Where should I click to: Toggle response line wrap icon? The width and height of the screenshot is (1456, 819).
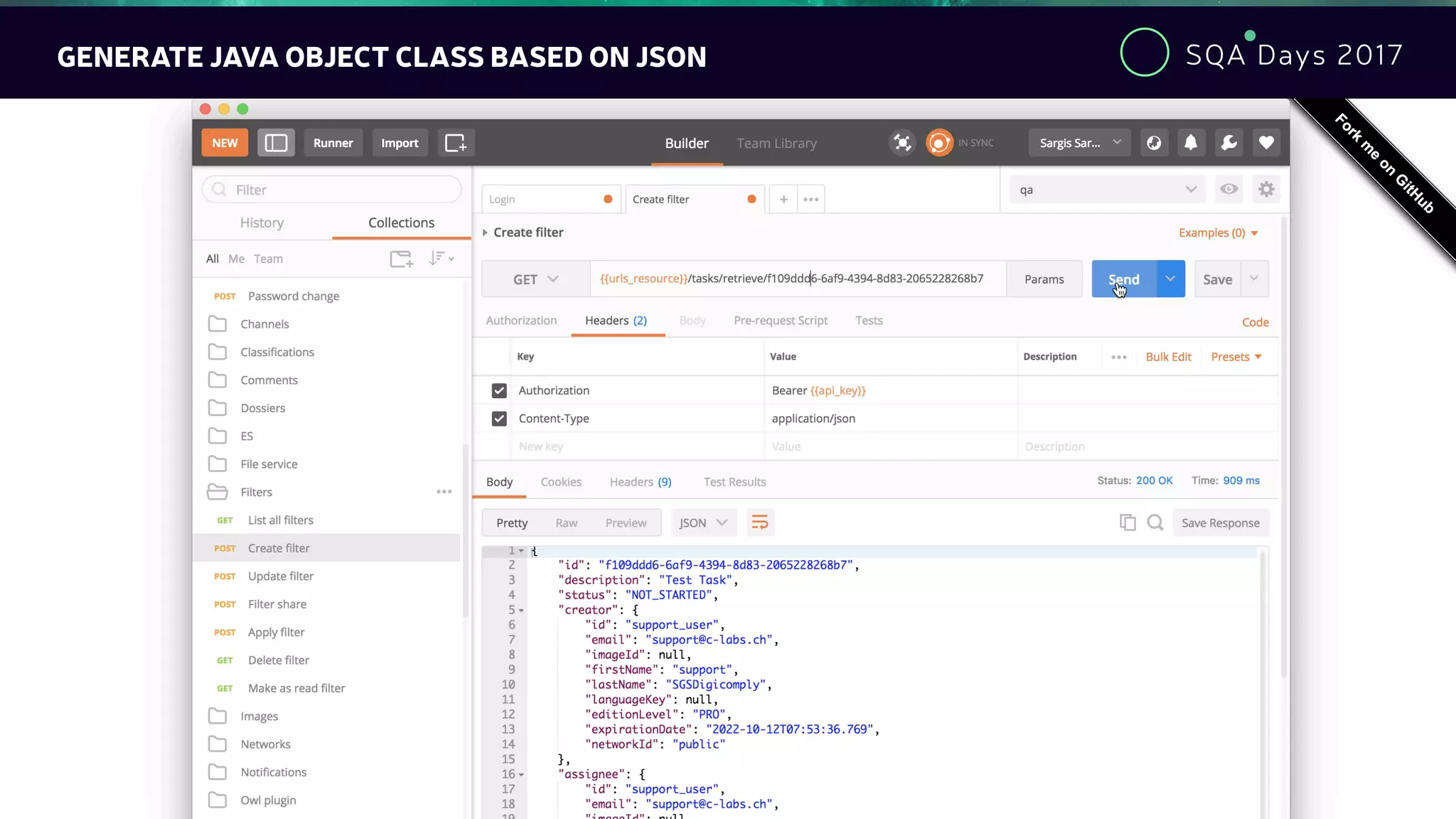point(760,523)
